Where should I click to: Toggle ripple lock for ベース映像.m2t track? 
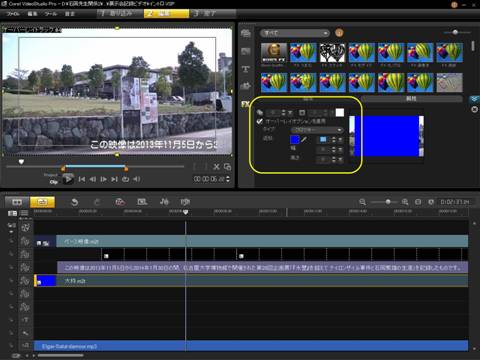11,241
